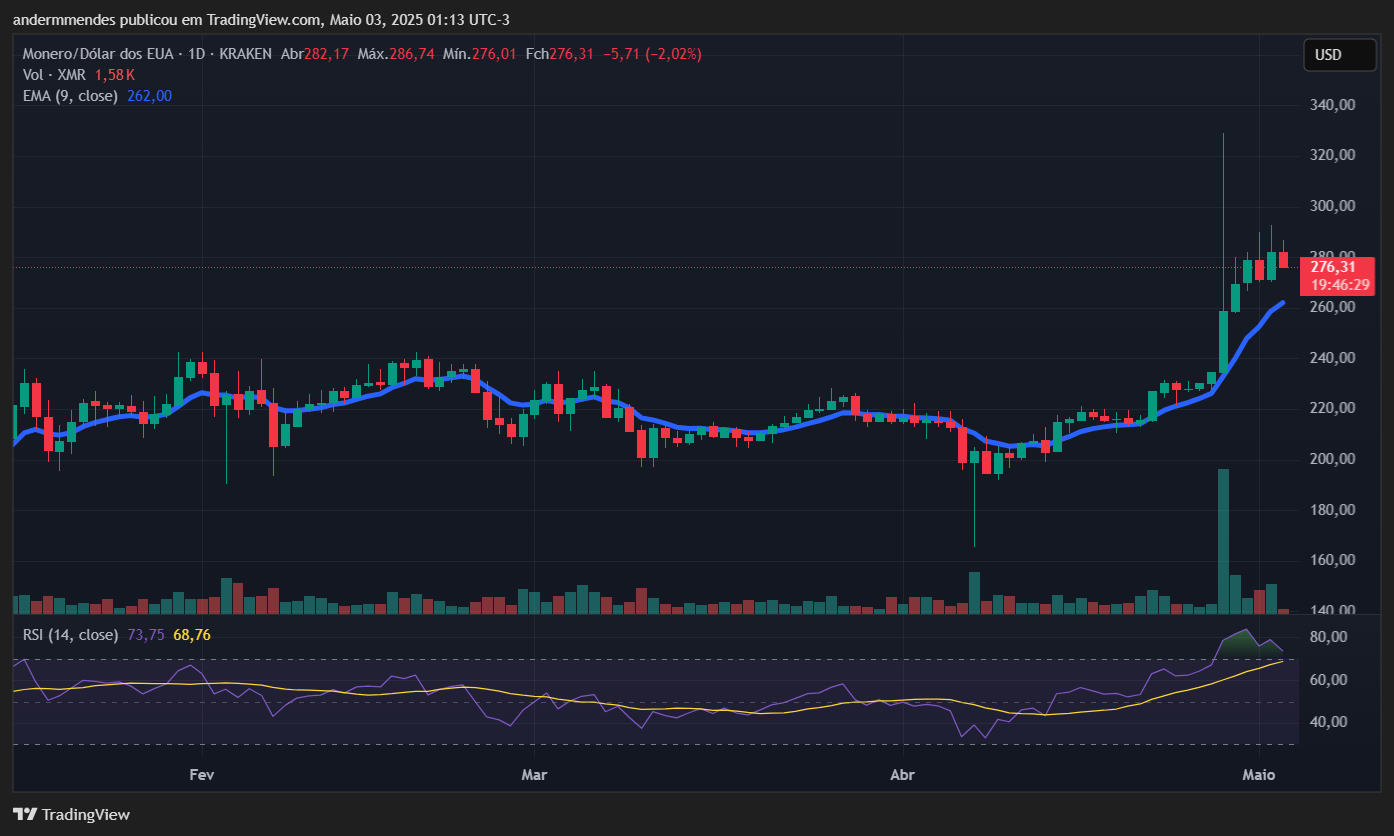Click the Abr label on time axis
Image resolution: width=1394 pixels, height=836 pixels.
click(902, 775)
